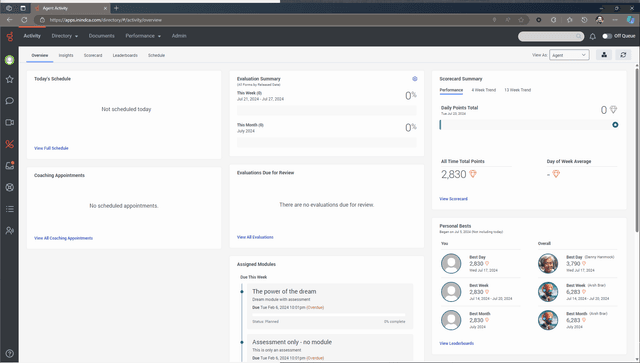Click browser back arrow
Screen dimensions: 640x363
pos(9,20)
